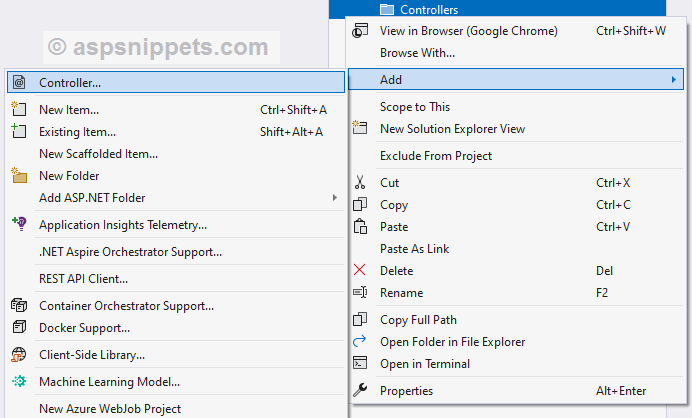Choose Controller... from the Add submenu

[x=176, y=83]
